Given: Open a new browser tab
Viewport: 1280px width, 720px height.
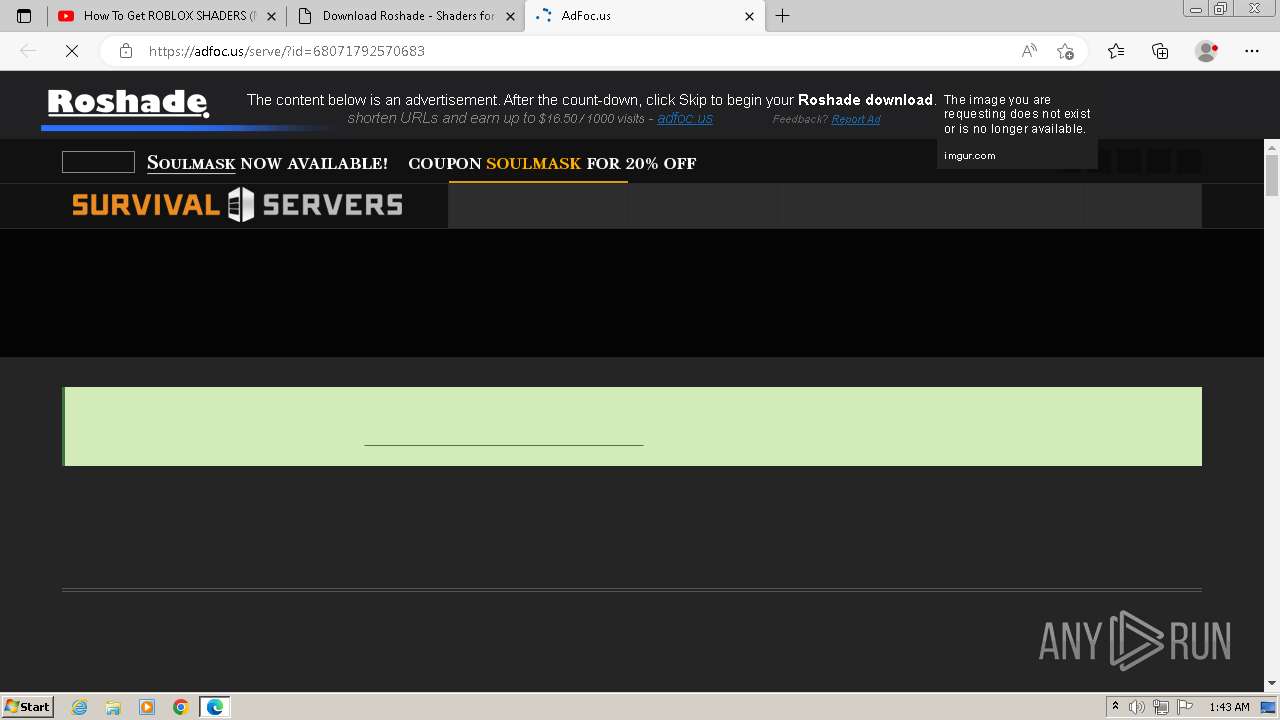Looking at the screenshot, I should 783,16.
